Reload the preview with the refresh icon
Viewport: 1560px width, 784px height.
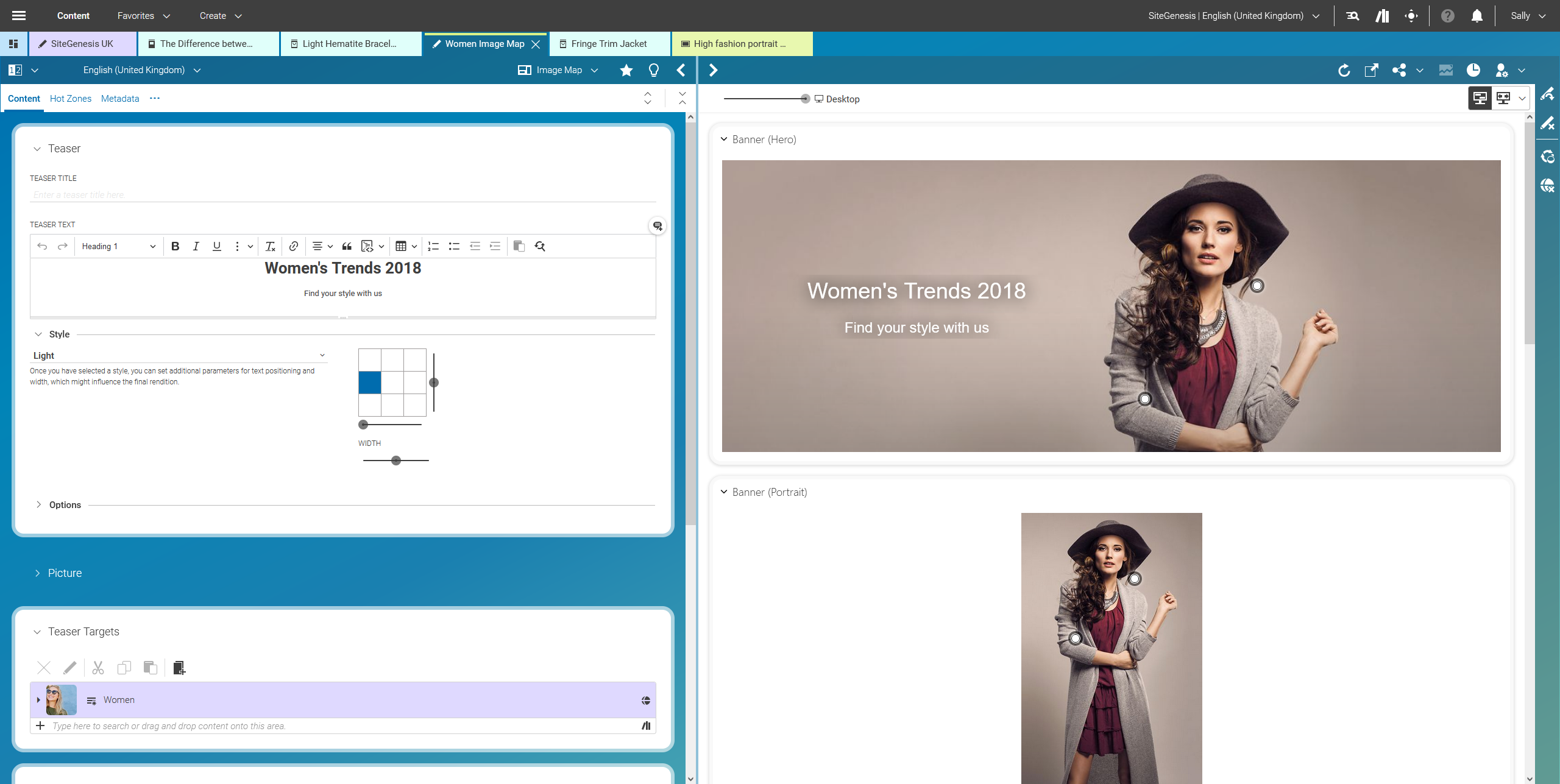[x=1344, y=70]
